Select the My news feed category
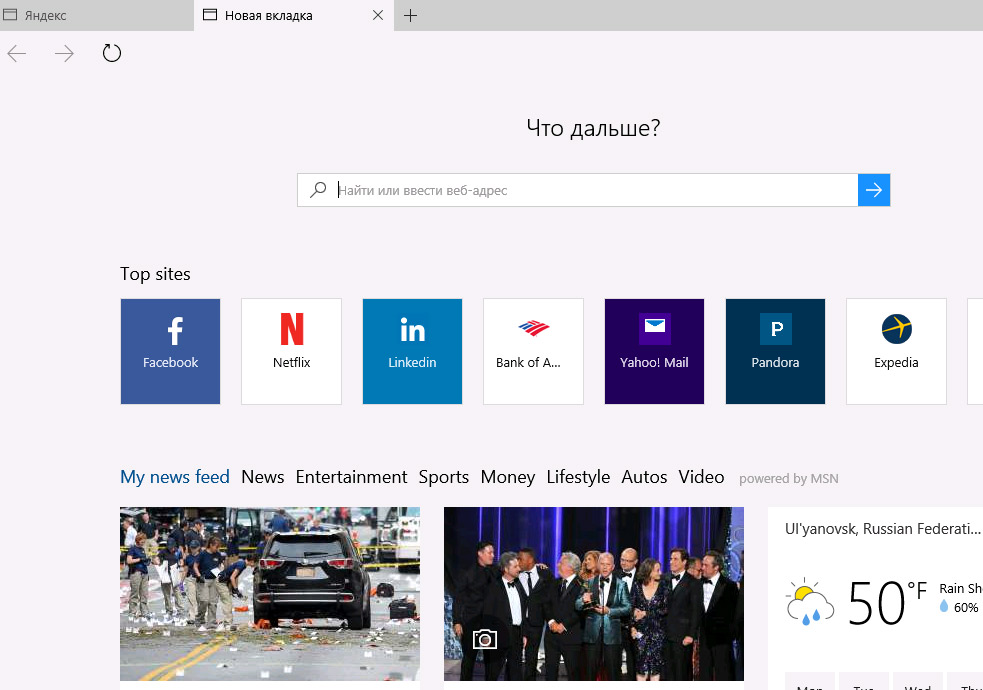Image resolution: width=983 pixels, height=690 pixels. [175, 478]
